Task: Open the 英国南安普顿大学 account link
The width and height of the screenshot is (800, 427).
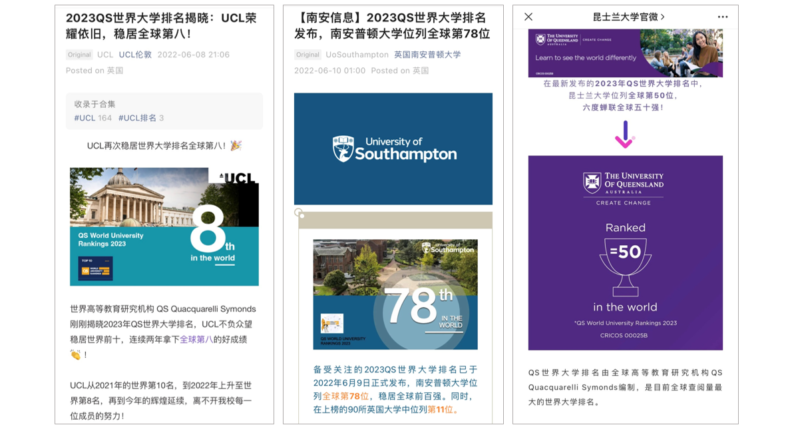Action: pyautogui.click(x=427, y=55)
